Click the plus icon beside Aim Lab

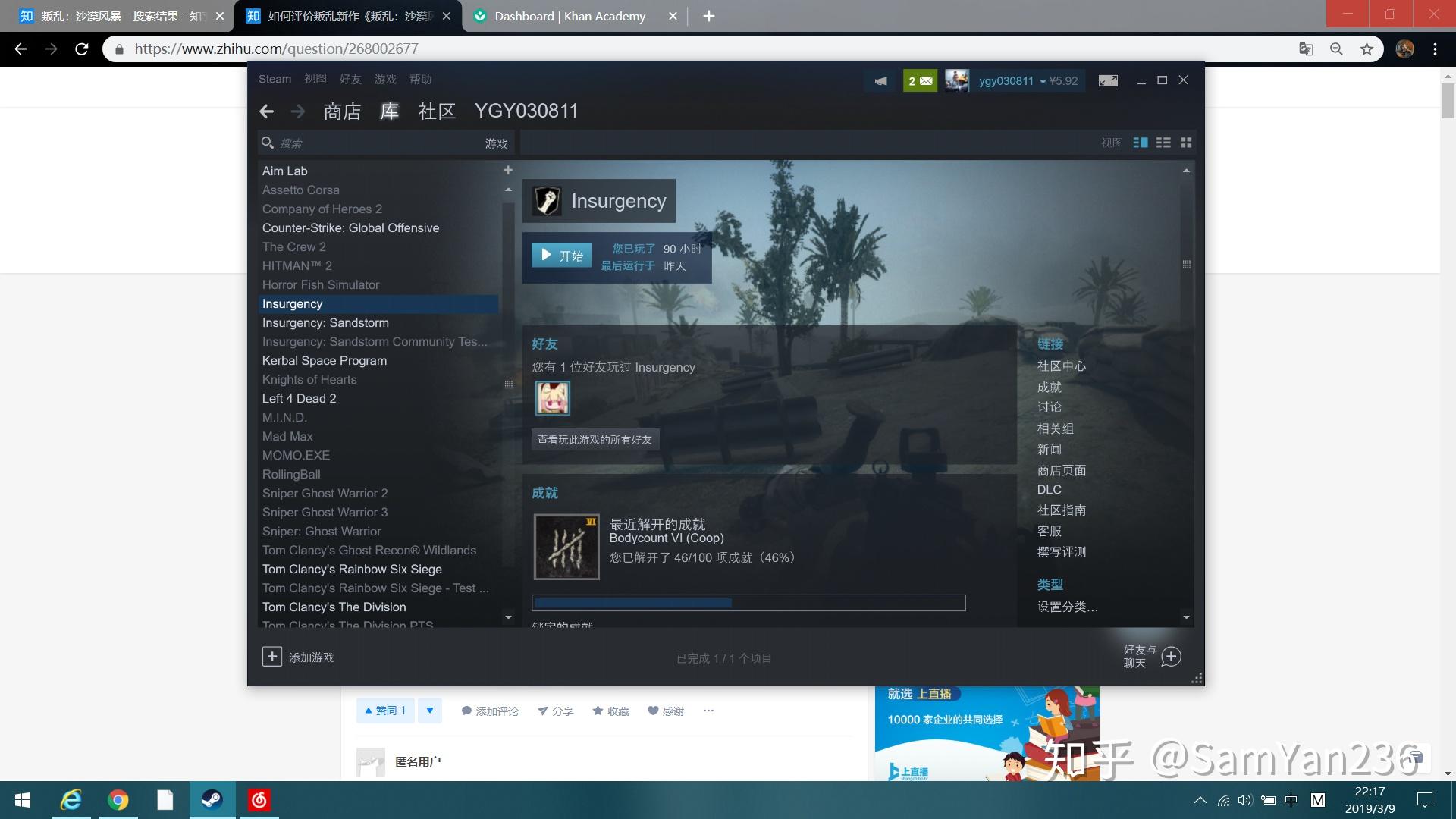[508, 171]
